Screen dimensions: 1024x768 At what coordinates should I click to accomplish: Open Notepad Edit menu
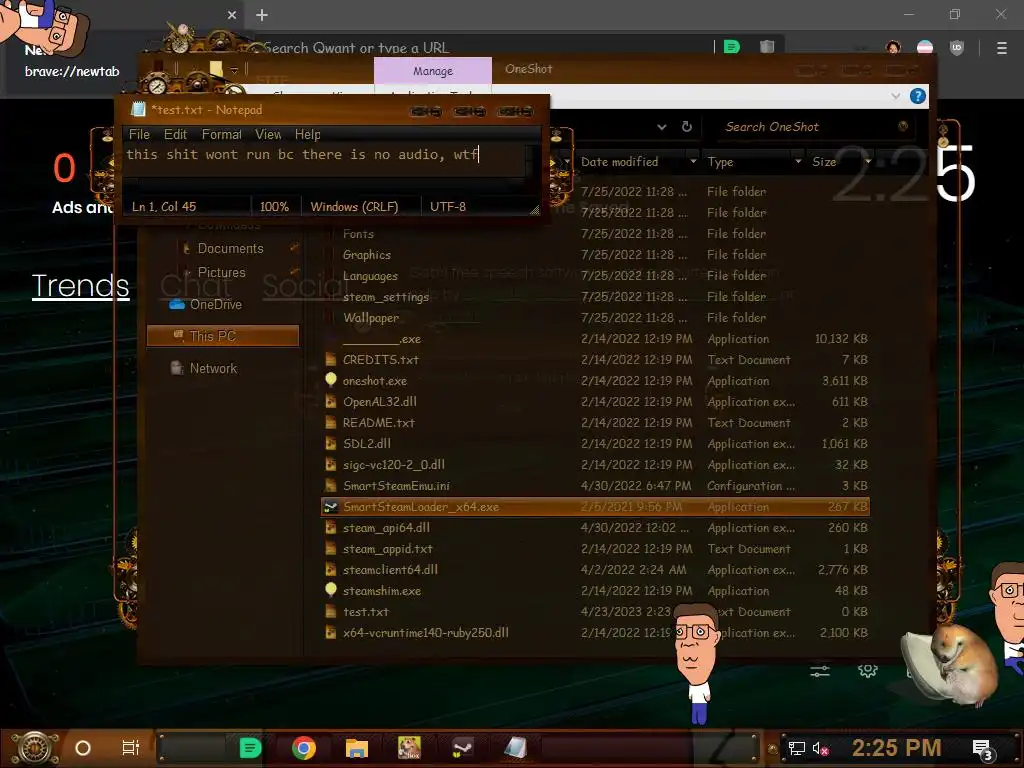pos(175,134)
